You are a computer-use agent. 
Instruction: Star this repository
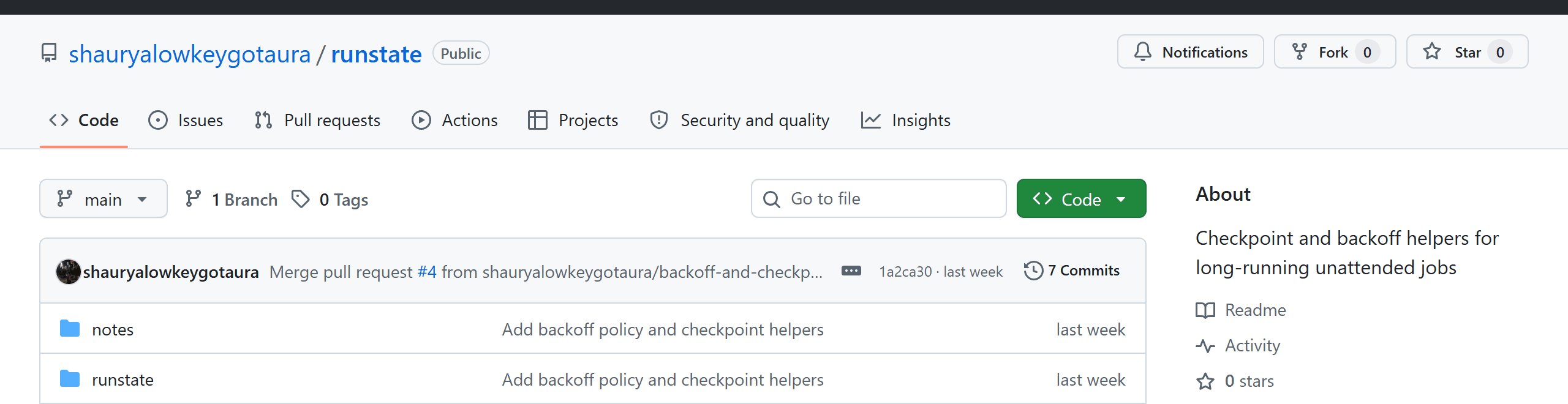tap(1468, 52)
